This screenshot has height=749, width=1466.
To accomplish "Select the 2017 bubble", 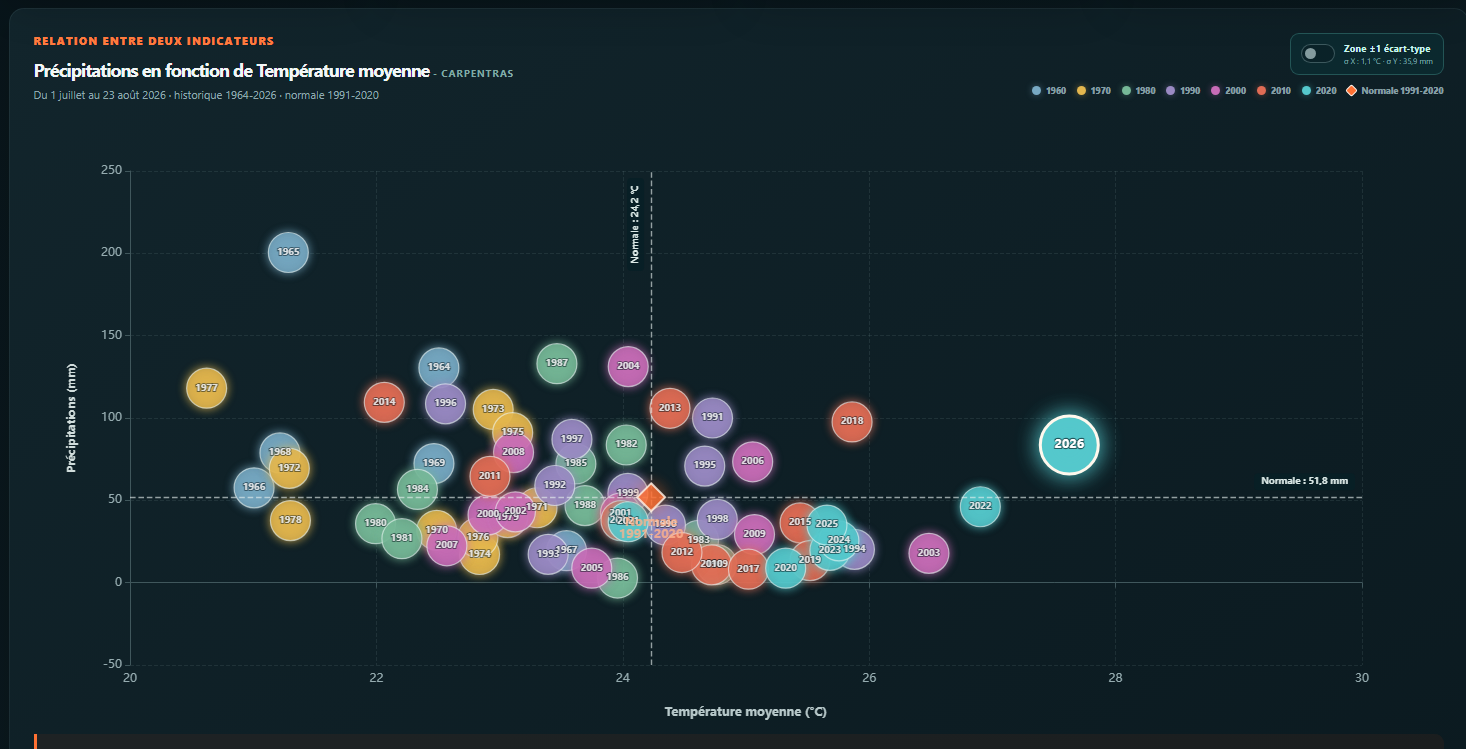I will [748, 569].
